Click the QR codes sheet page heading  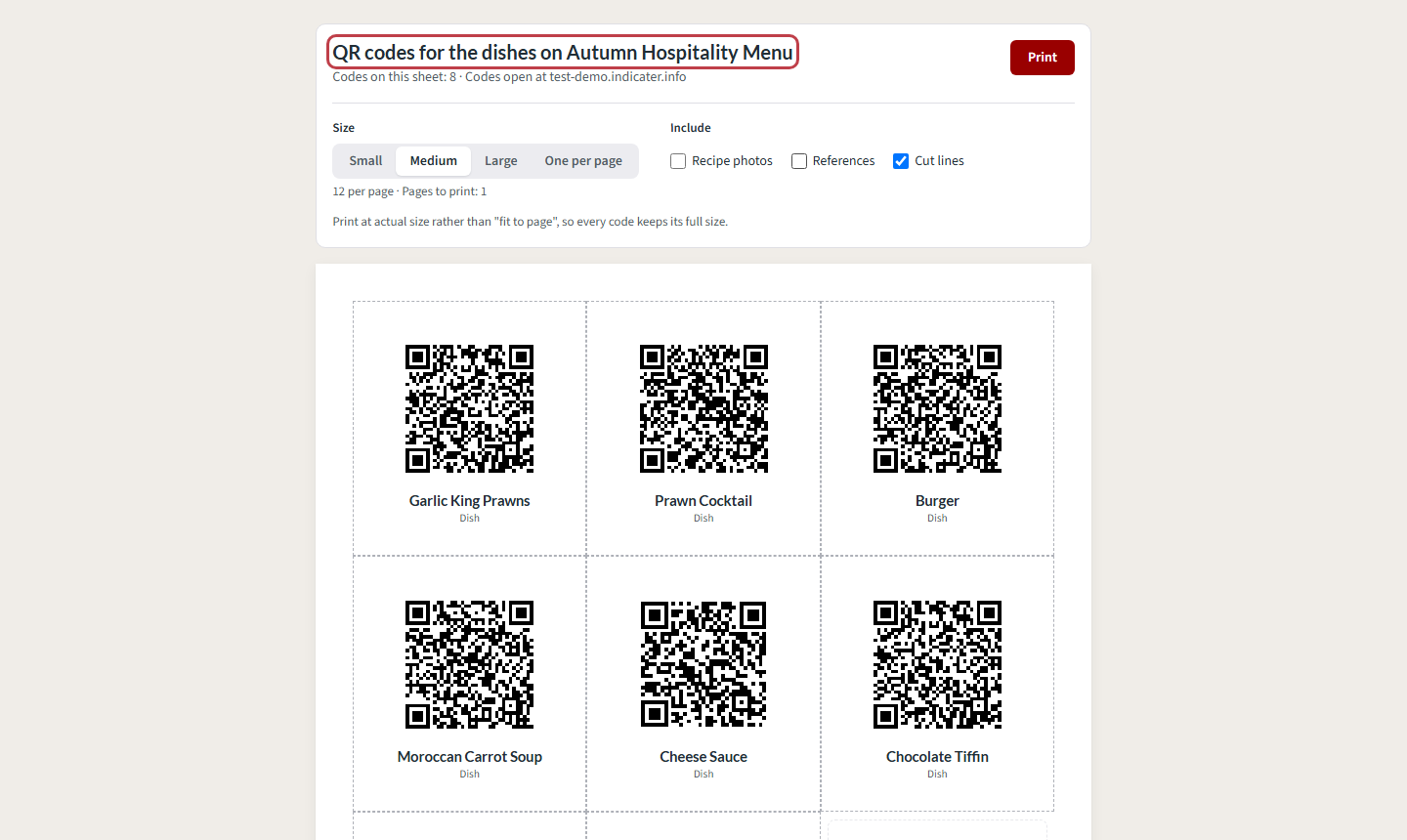(x=563, y=53)
